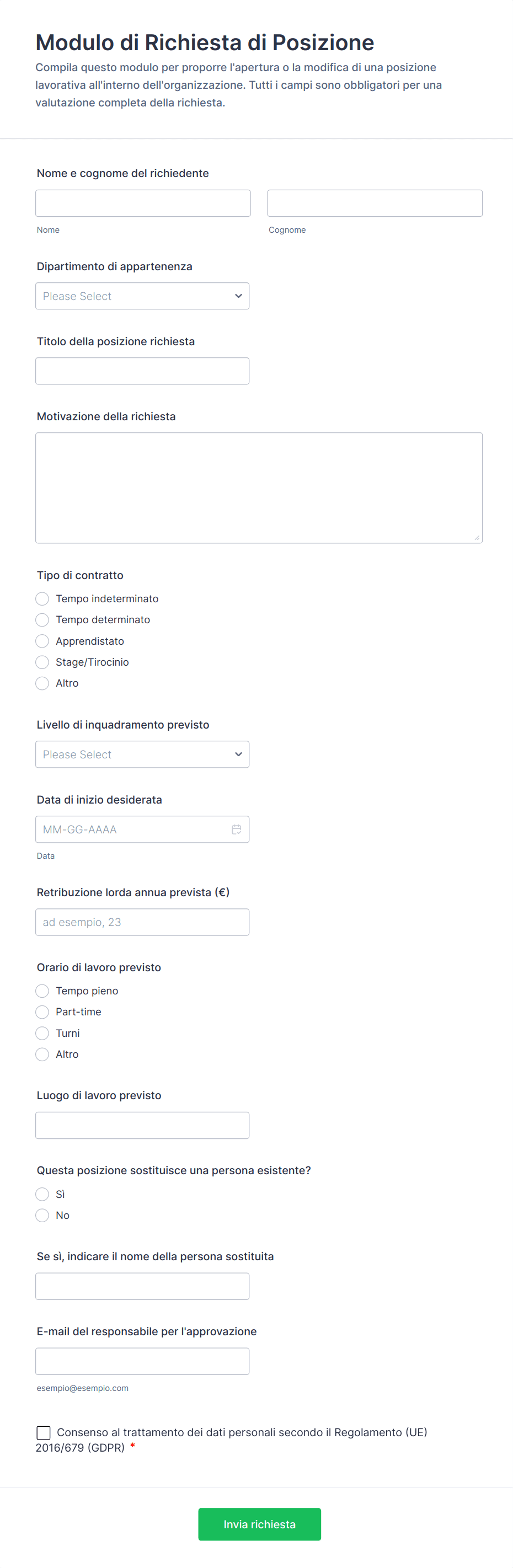
Task: Select No for position replacement question
Action: click(x=42, y=1215)
